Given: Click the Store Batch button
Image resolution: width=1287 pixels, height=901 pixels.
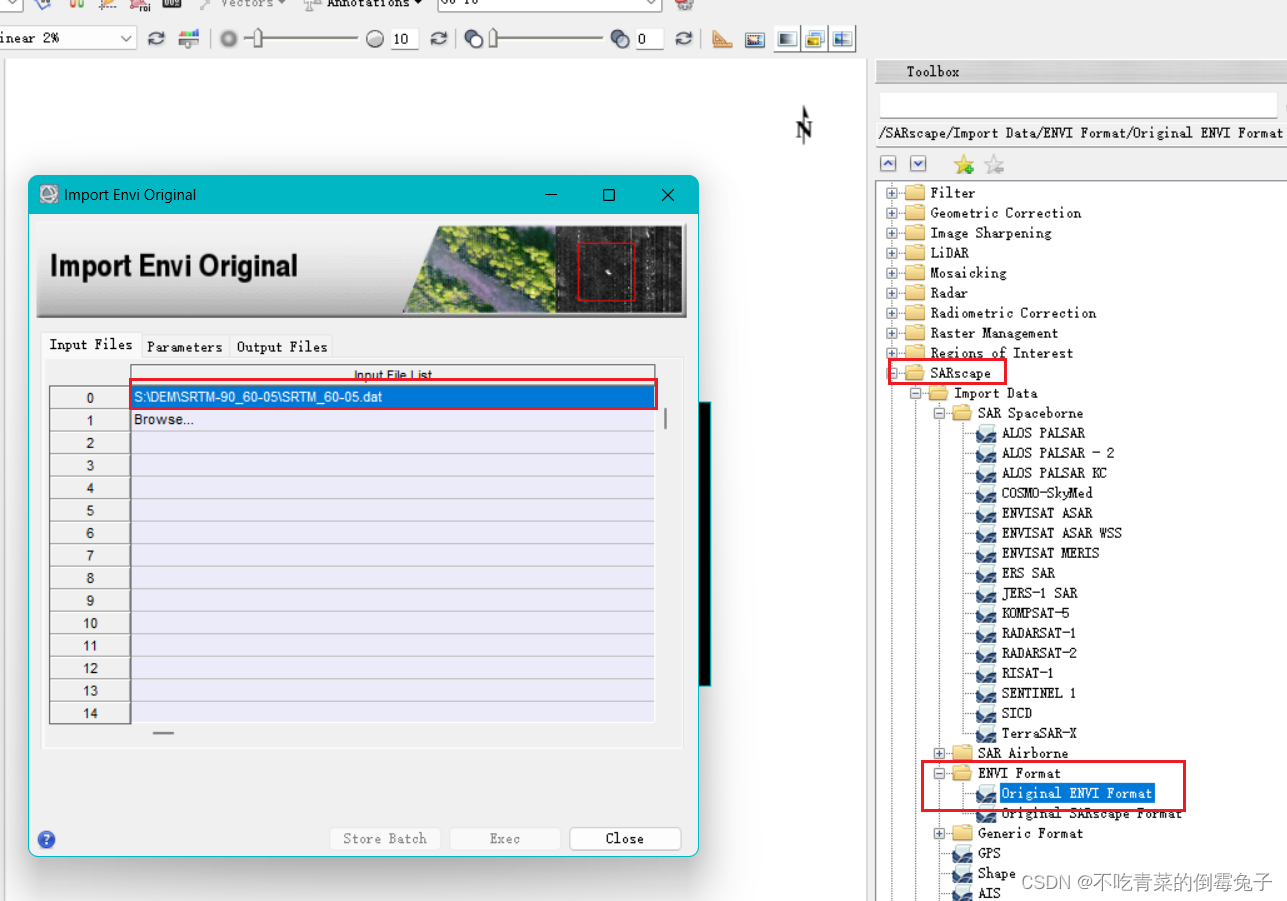Looking at the screenshot, I should 385,838.
